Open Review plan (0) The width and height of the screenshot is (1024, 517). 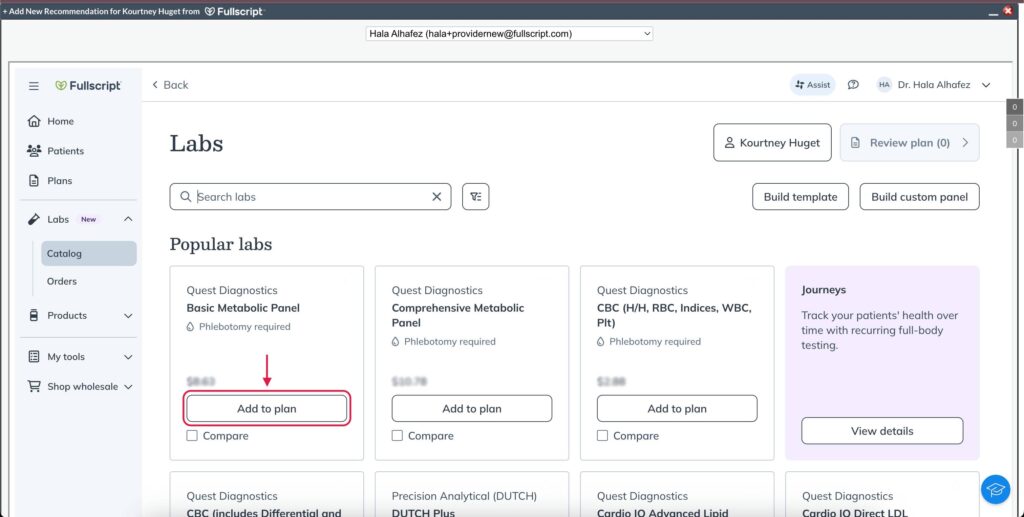coord(909,142)
